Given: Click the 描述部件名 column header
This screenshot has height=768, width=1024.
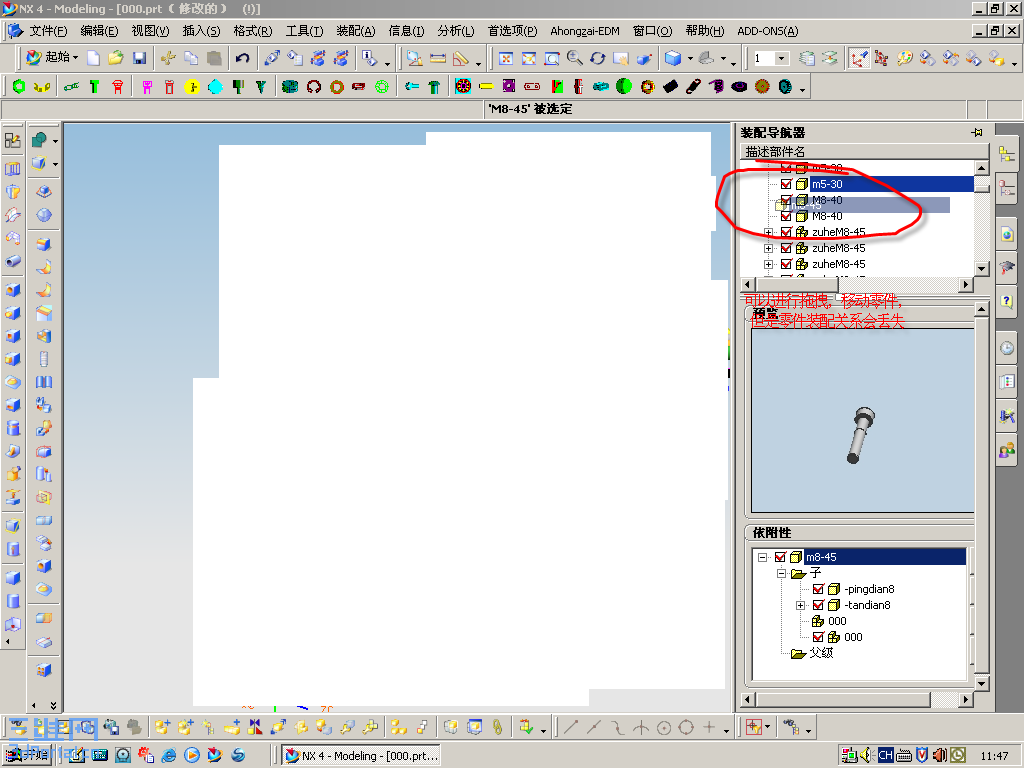Looking at the screenshot, I should click(865, 152).
